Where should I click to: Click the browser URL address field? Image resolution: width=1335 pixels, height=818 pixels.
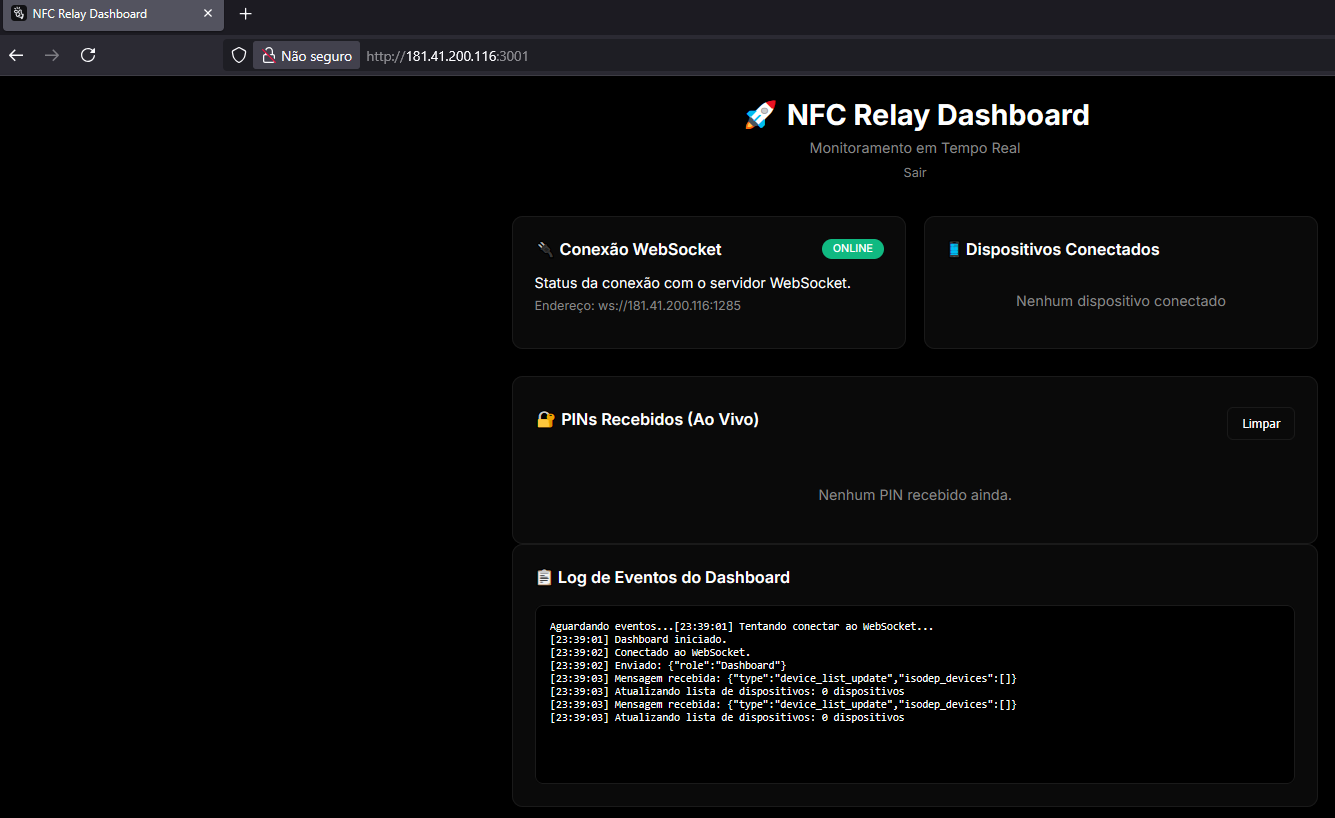click(700, 56)
